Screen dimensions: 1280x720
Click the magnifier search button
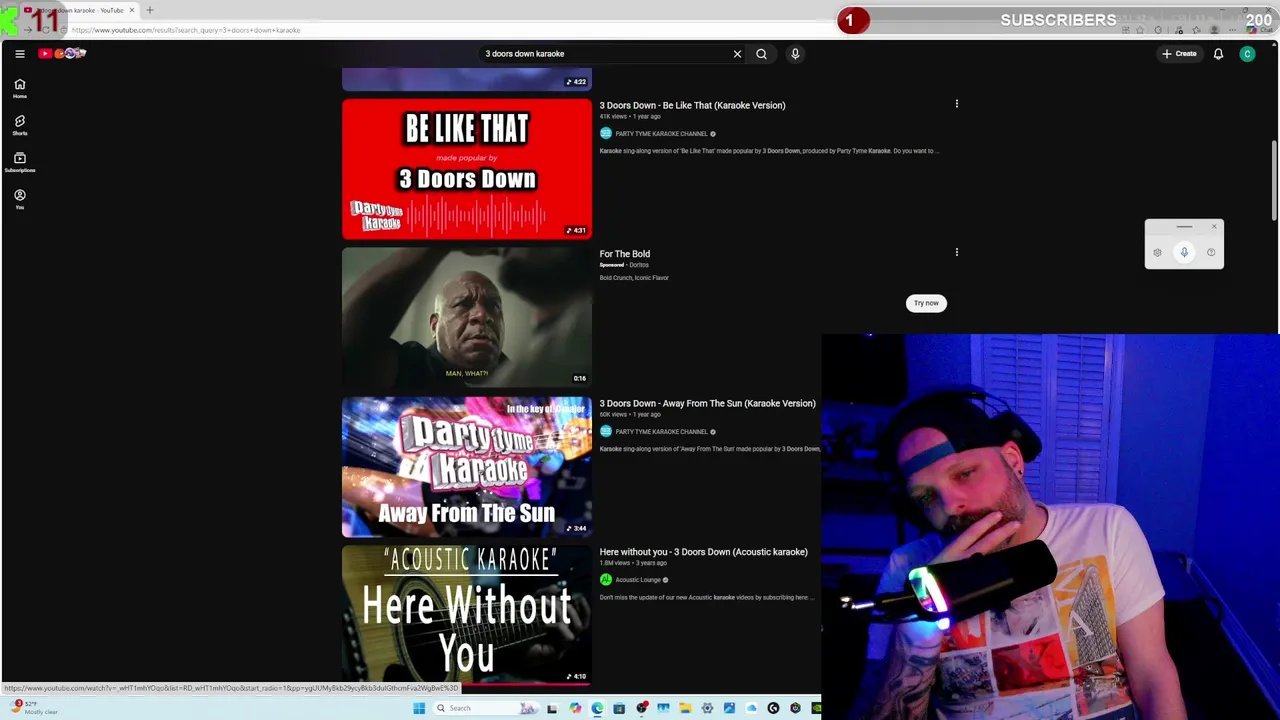[x=761, y=54]
